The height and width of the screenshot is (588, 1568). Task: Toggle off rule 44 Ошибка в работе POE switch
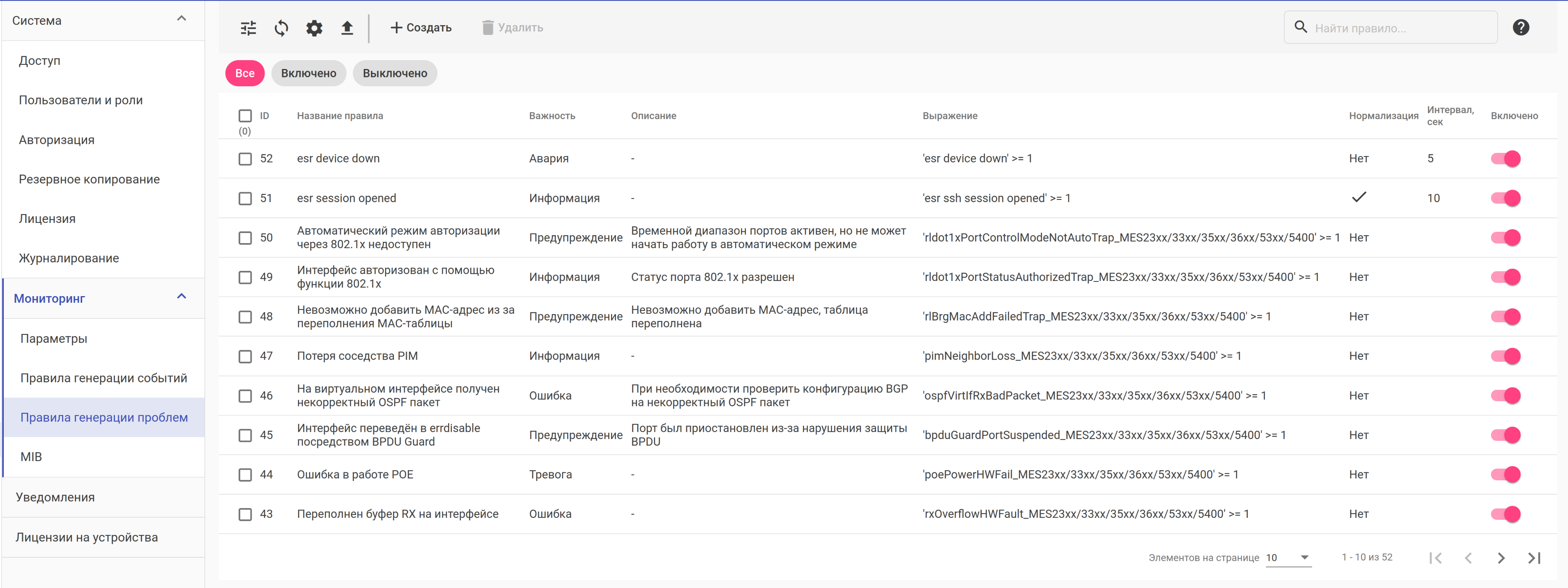coord(1506,474)
